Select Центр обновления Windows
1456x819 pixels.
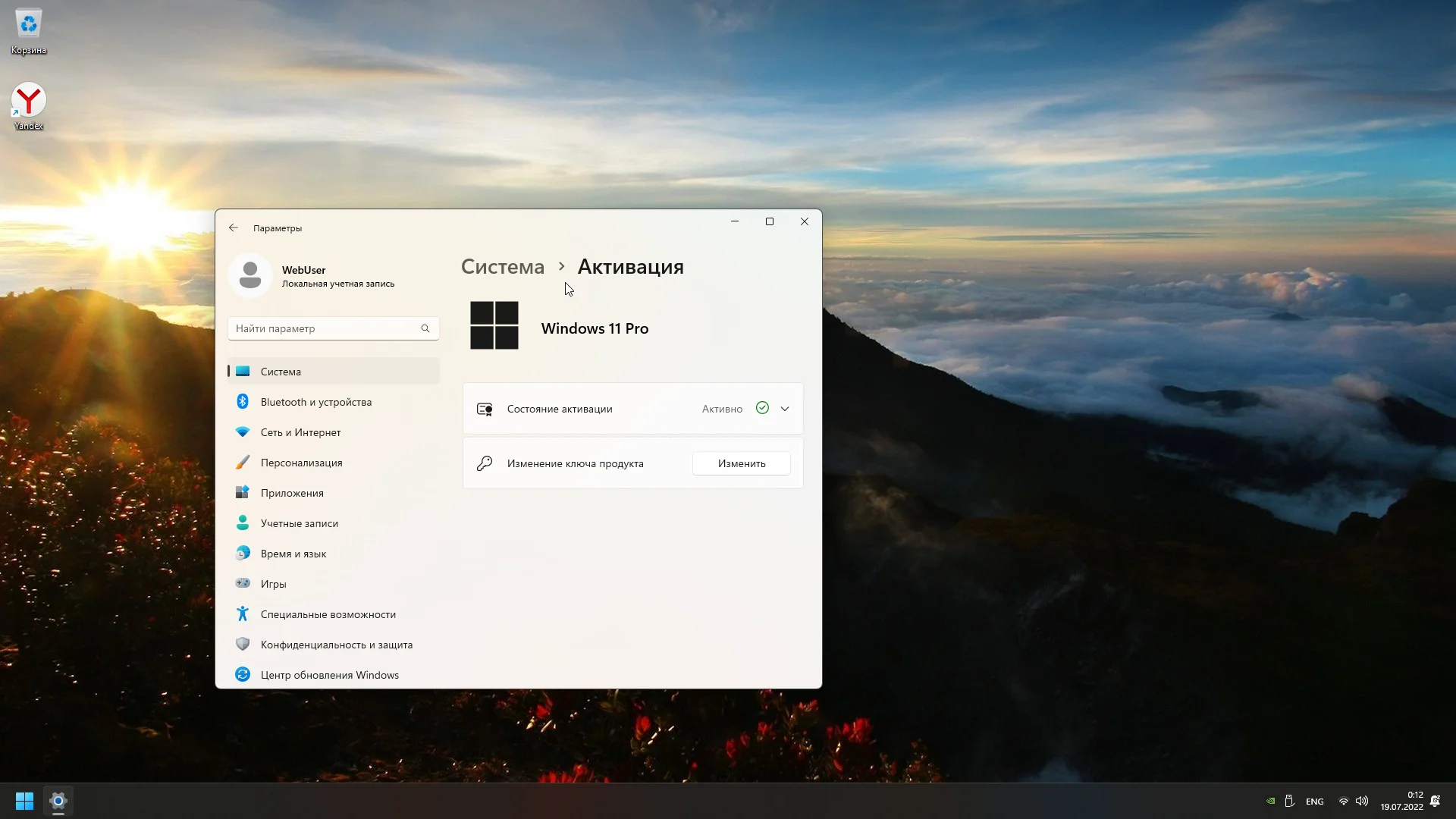[x=329, y=675]
